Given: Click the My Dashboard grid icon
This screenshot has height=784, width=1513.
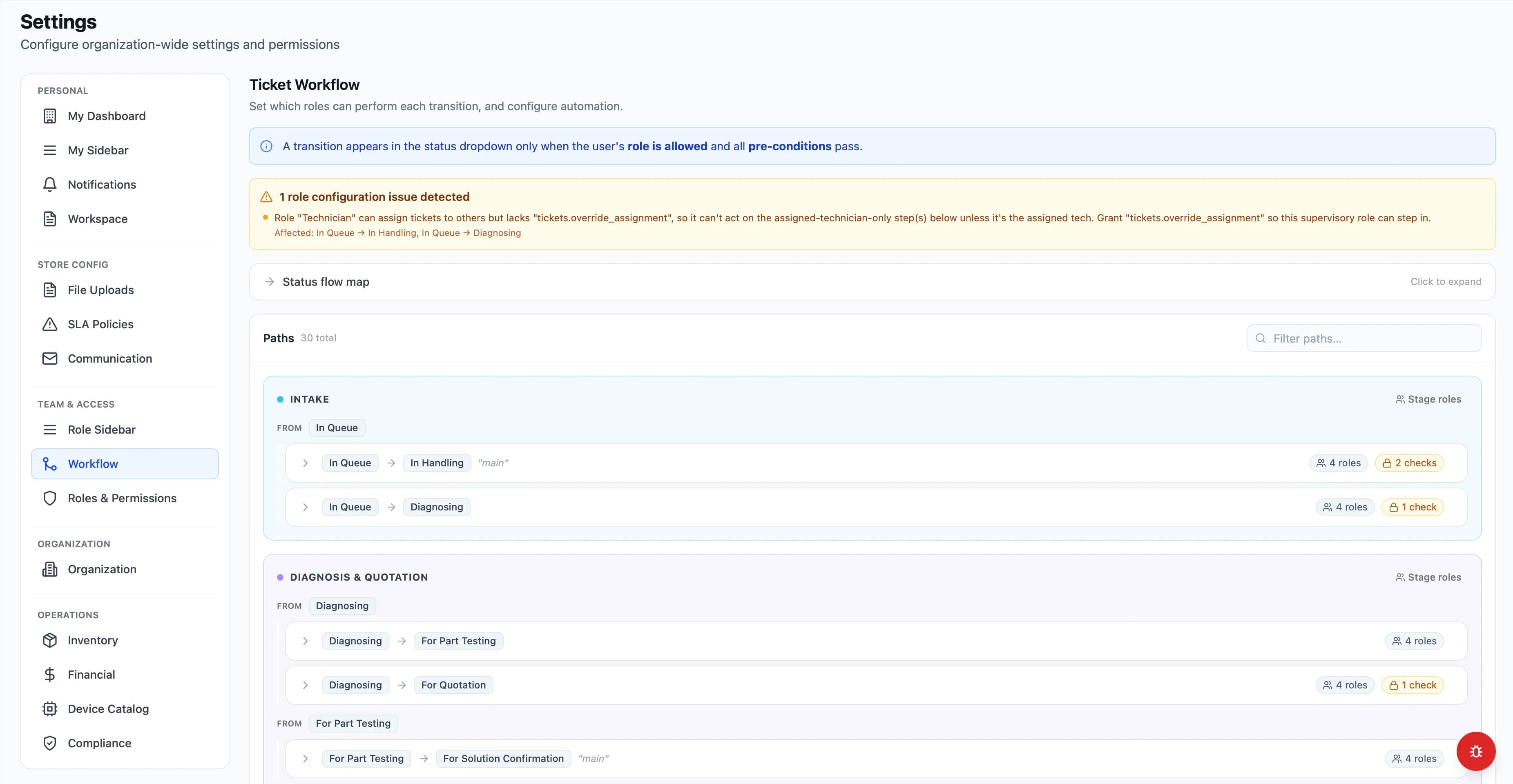Looking at the screenshot, I should pos(50,116).
